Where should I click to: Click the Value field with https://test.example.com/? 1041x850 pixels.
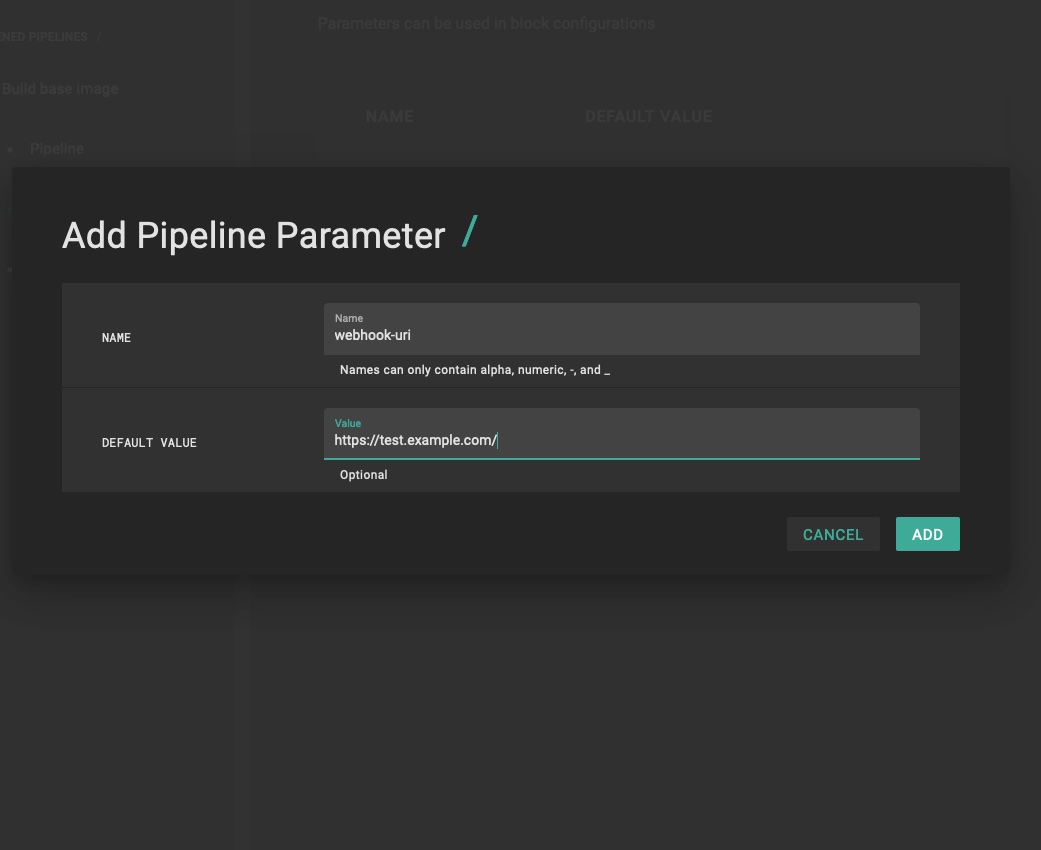pyautogui.click(x=621, y=434)
